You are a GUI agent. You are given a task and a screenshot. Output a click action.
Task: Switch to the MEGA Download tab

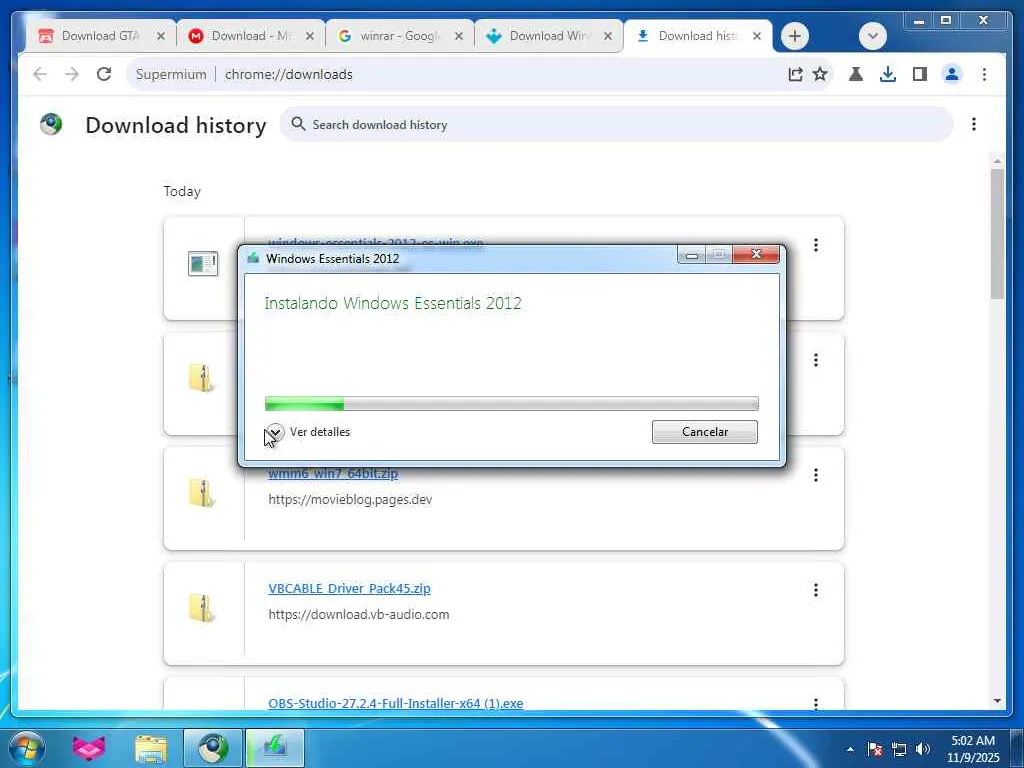[x=249, y=36]
